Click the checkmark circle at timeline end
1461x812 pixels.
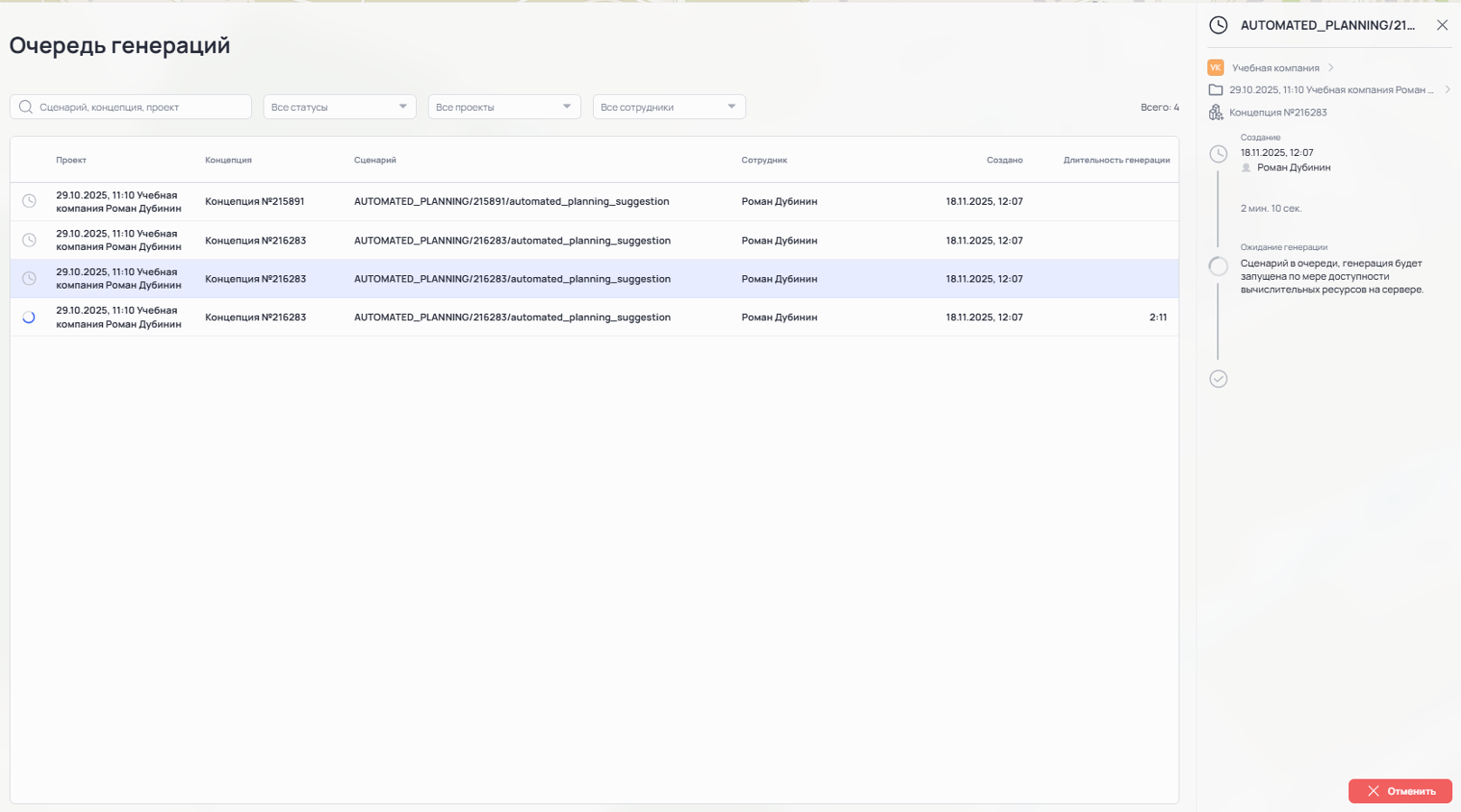(x=1218, y=379)
